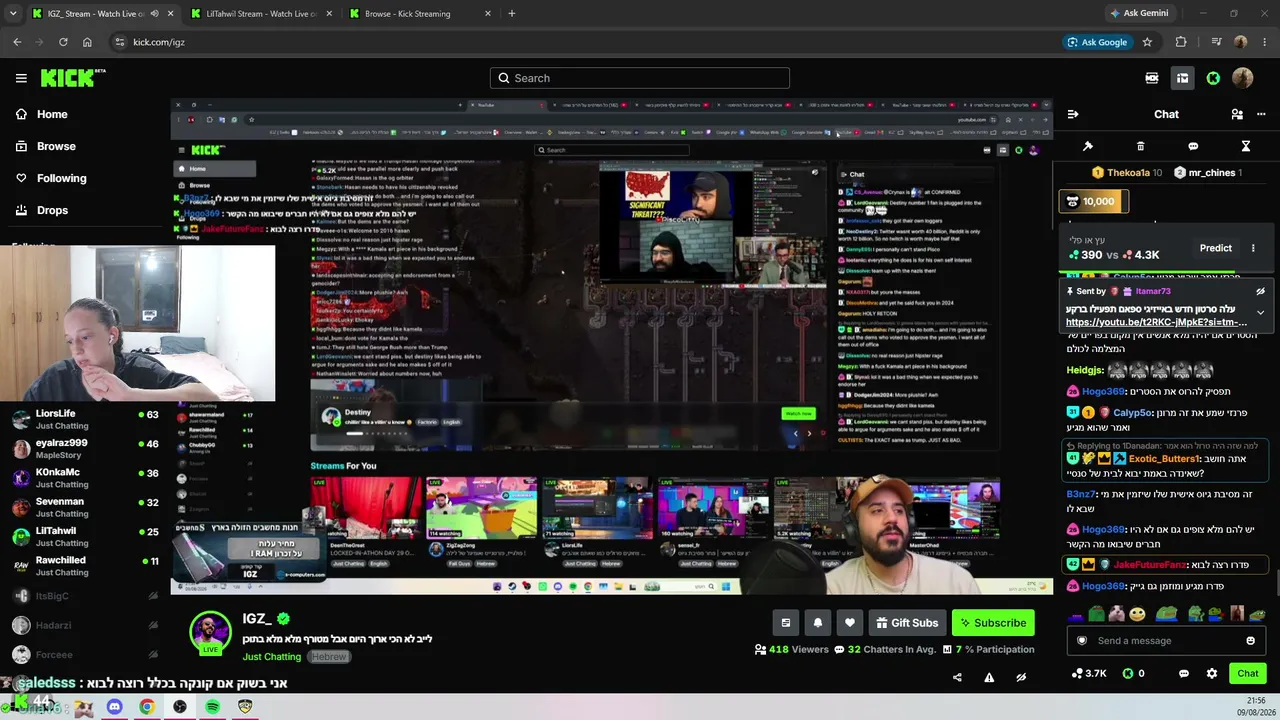Open the hamburger sidebar menu
1280x720 pixels.
[21, 78]
